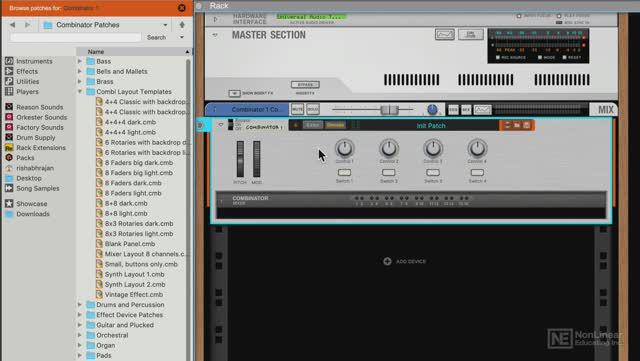Click Bypass insert FX button
Image resolution: width=640 pixels, height=361 pixels.
(305, 85)
